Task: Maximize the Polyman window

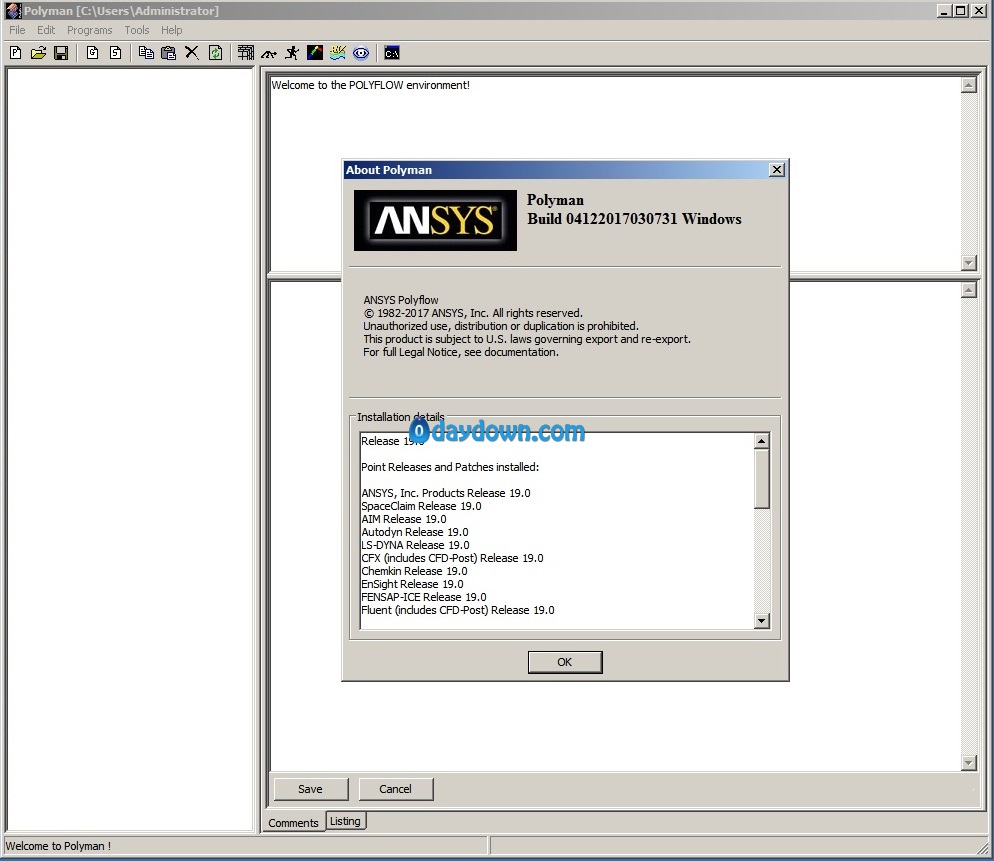Action: pos(960,11)
